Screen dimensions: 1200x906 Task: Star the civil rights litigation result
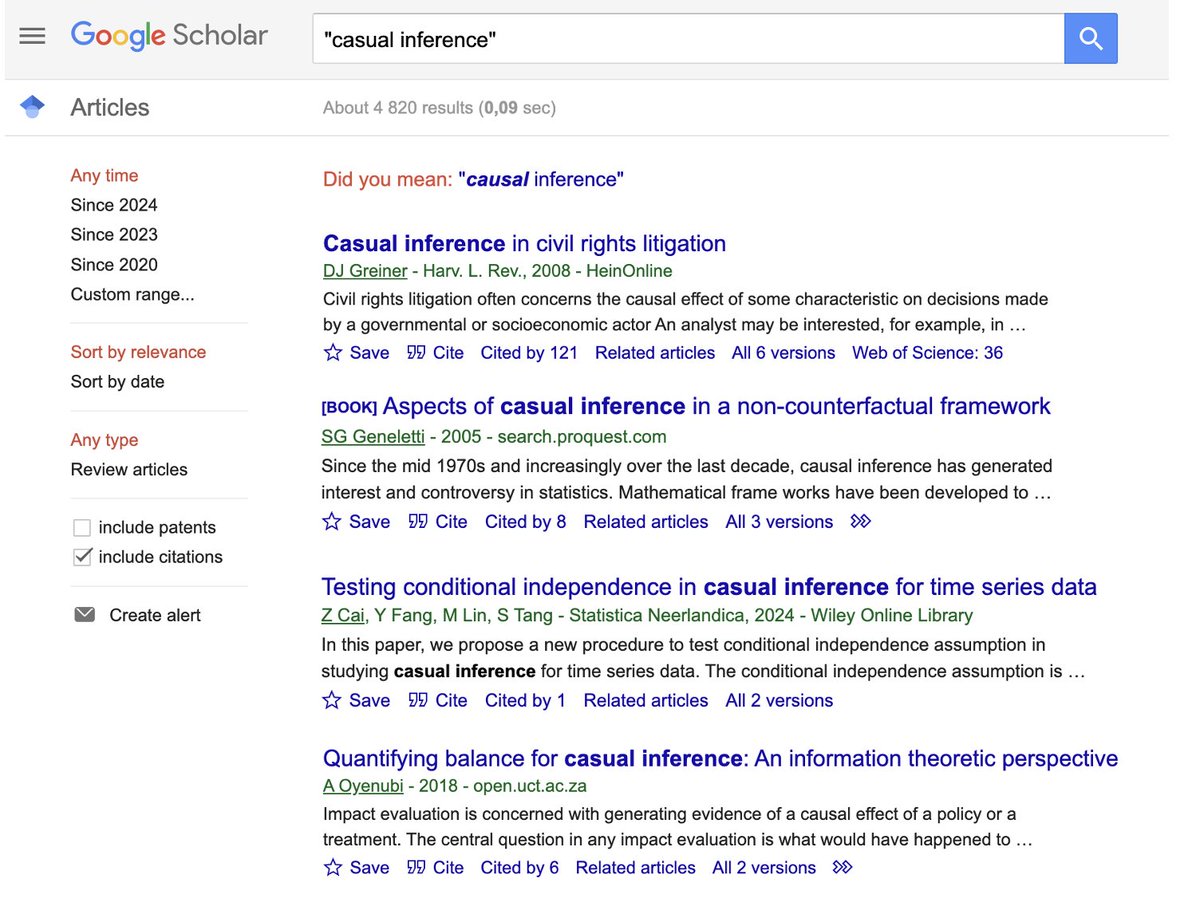point(333,353)
